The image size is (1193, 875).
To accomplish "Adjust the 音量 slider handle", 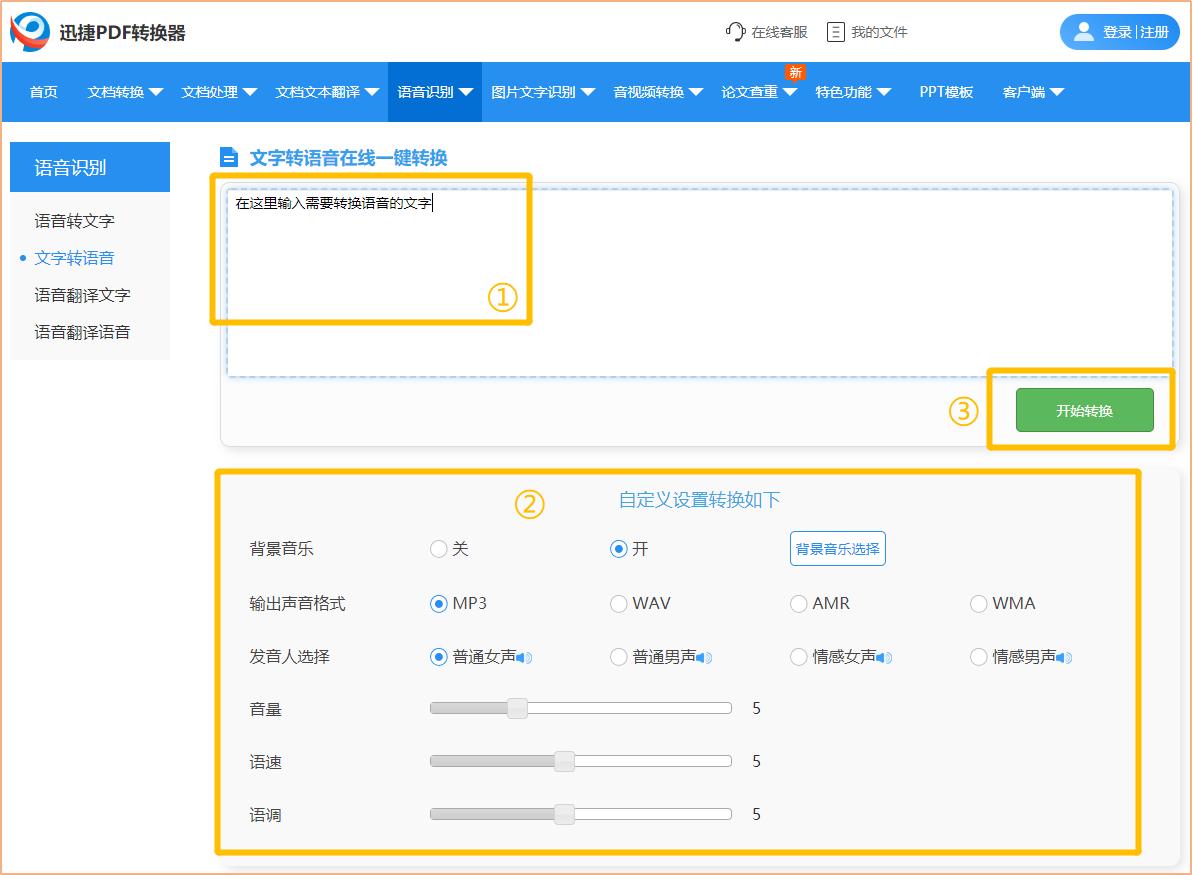I will point(518,707).
